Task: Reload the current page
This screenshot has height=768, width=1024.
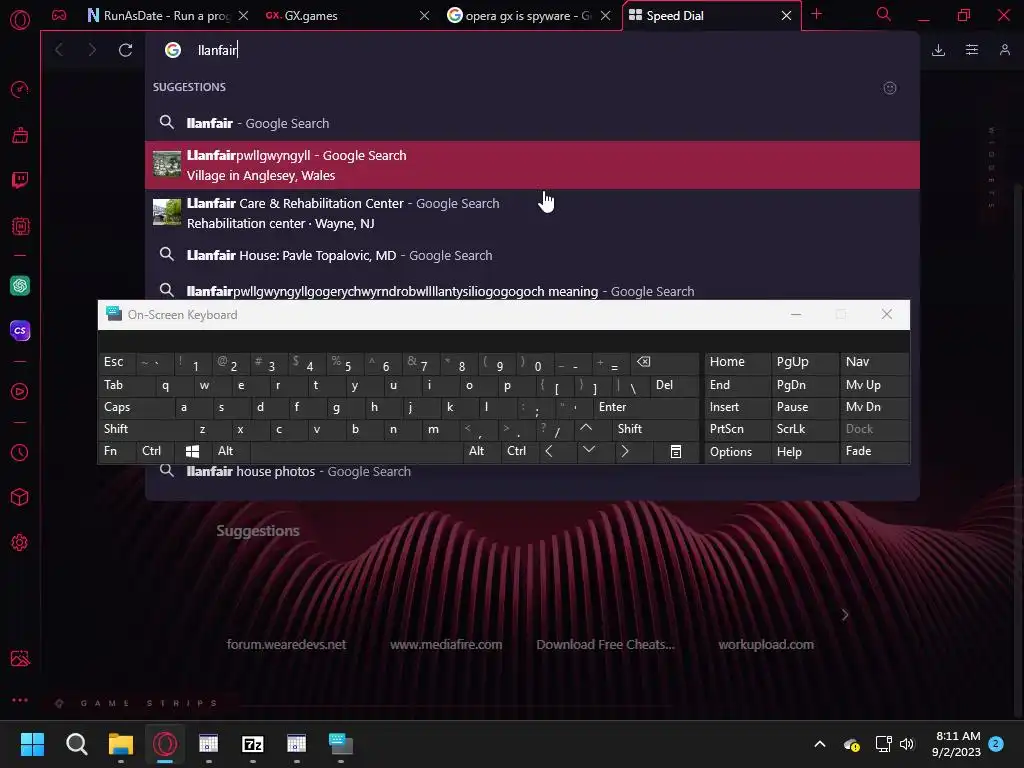Action: [x=125, y=50]
